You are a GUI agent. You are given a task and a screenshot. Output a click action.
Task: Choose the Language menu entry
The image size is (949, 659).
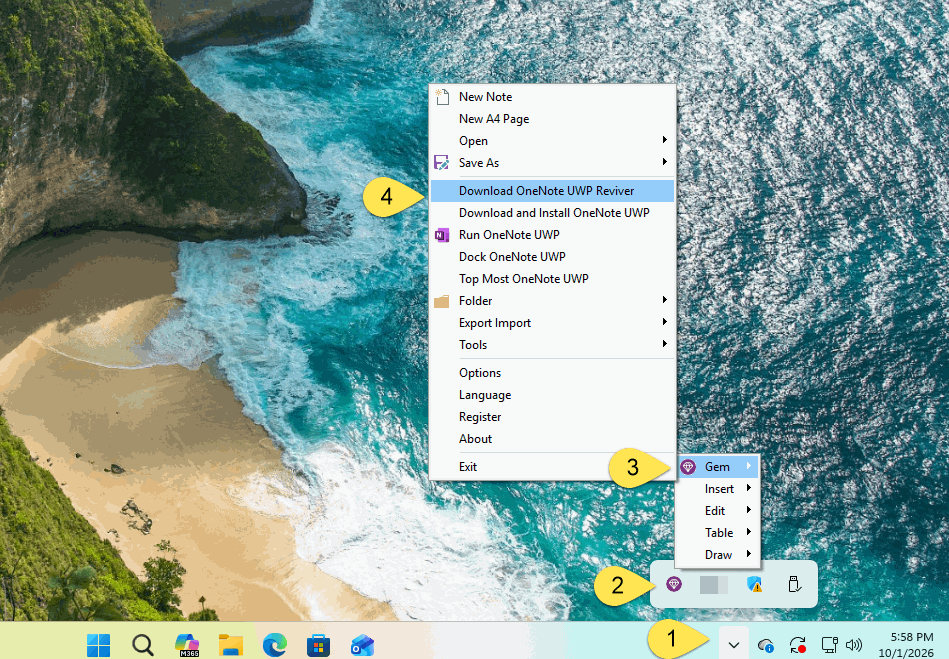[x=552, y=395]
